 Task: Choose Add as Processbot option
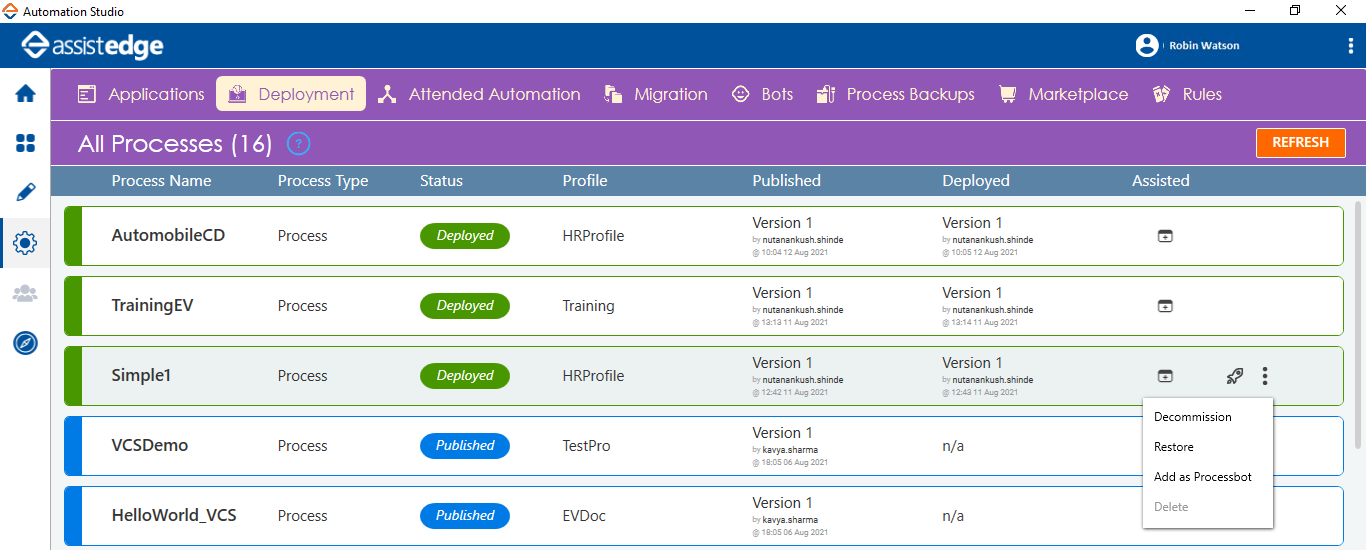[1202, 477]
